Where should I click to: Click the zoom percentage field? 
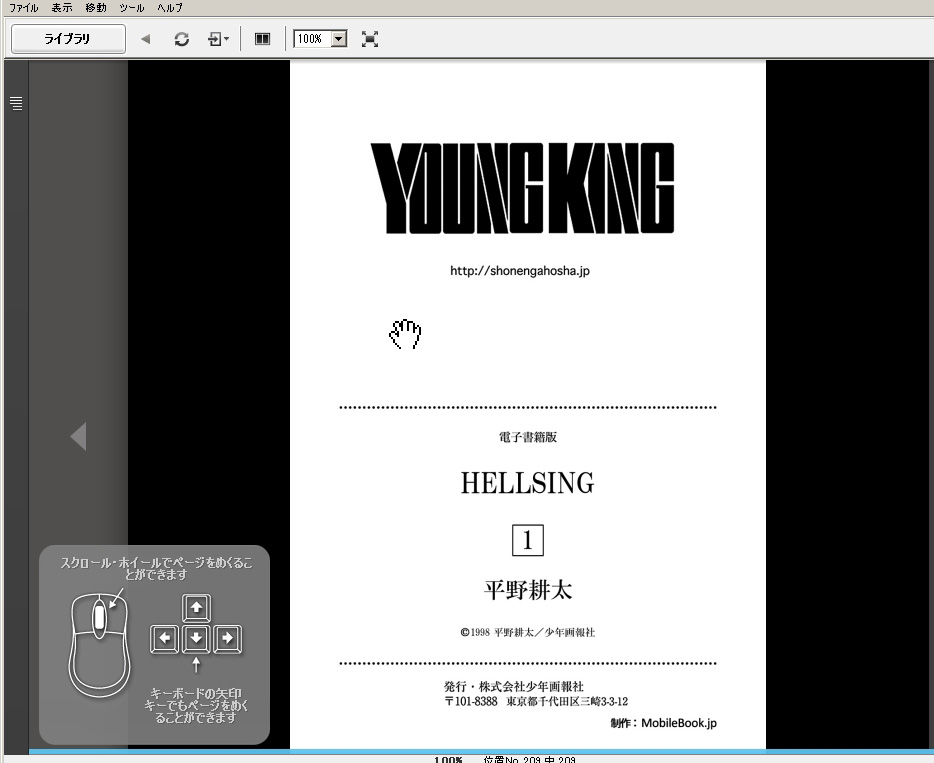click(x=312, y=39)
